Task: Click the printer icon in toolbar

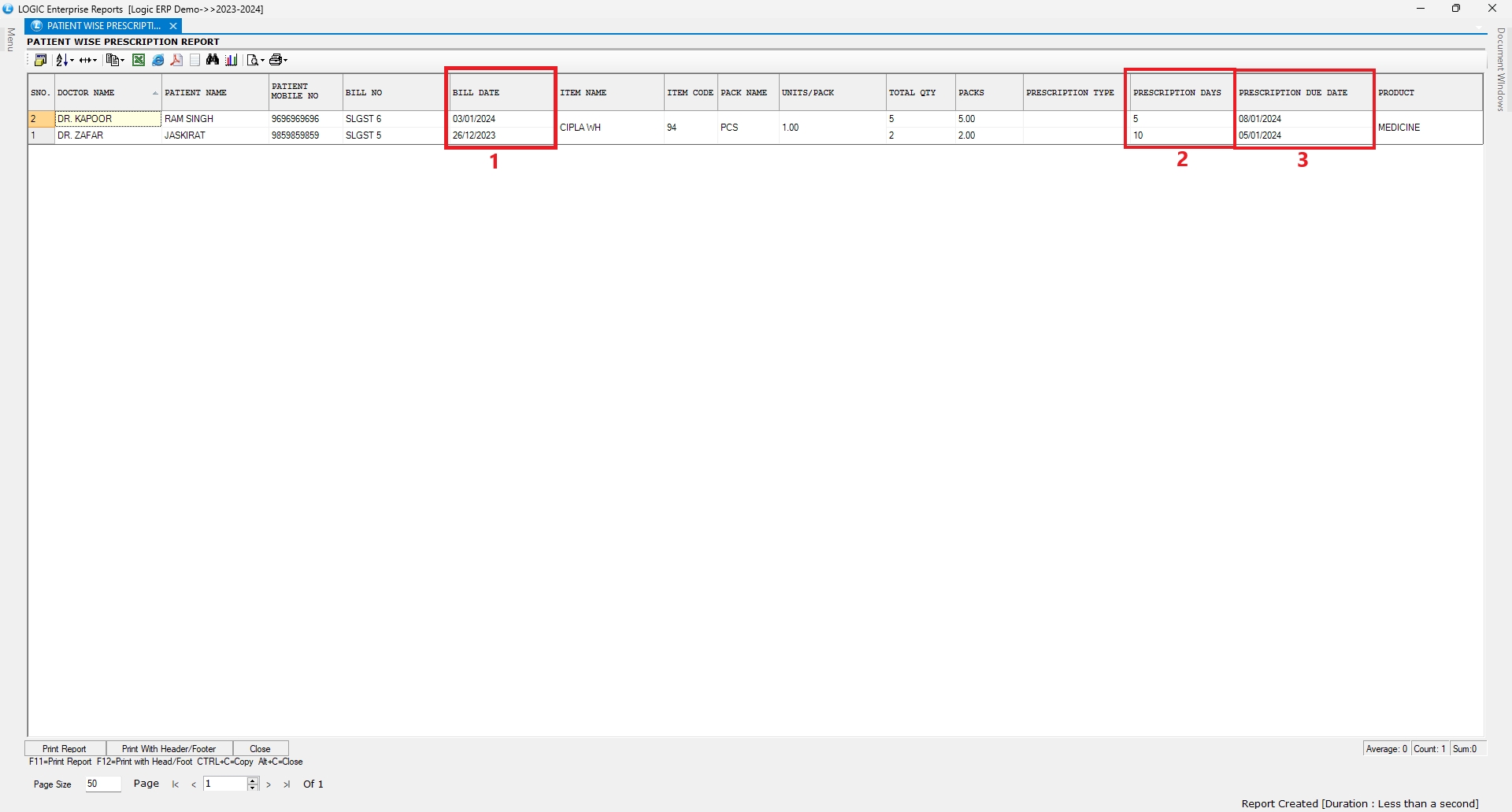Action: click(276, 60)
